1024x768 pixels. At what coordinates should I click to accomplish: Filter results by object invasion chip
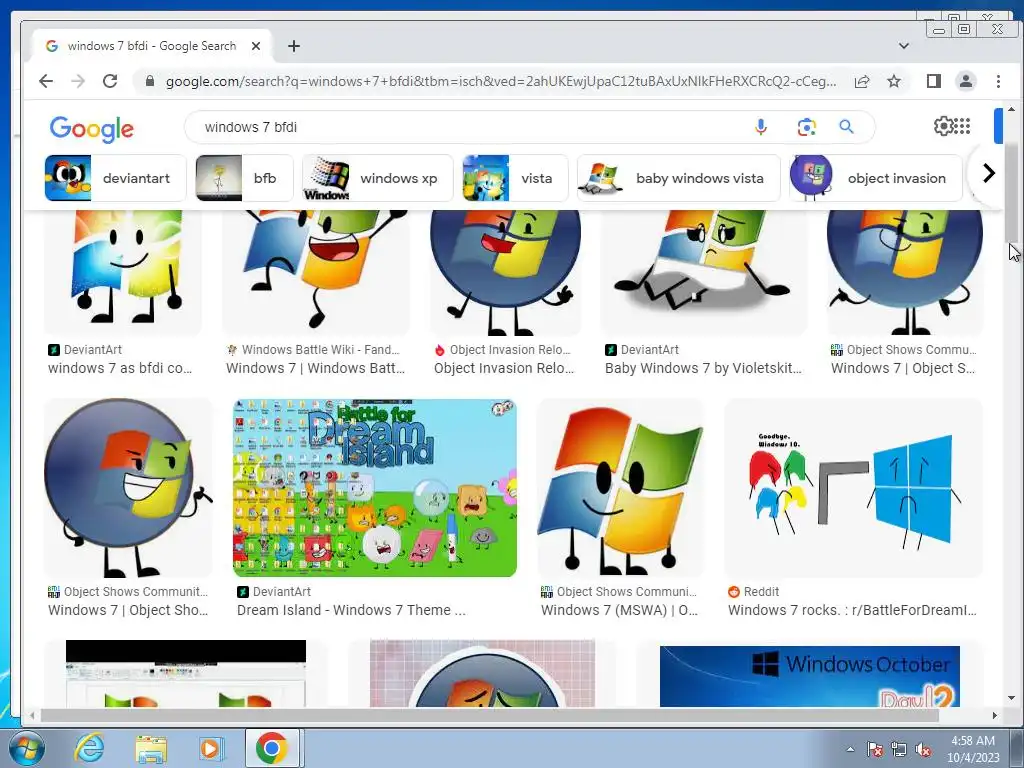click(876, 178)
